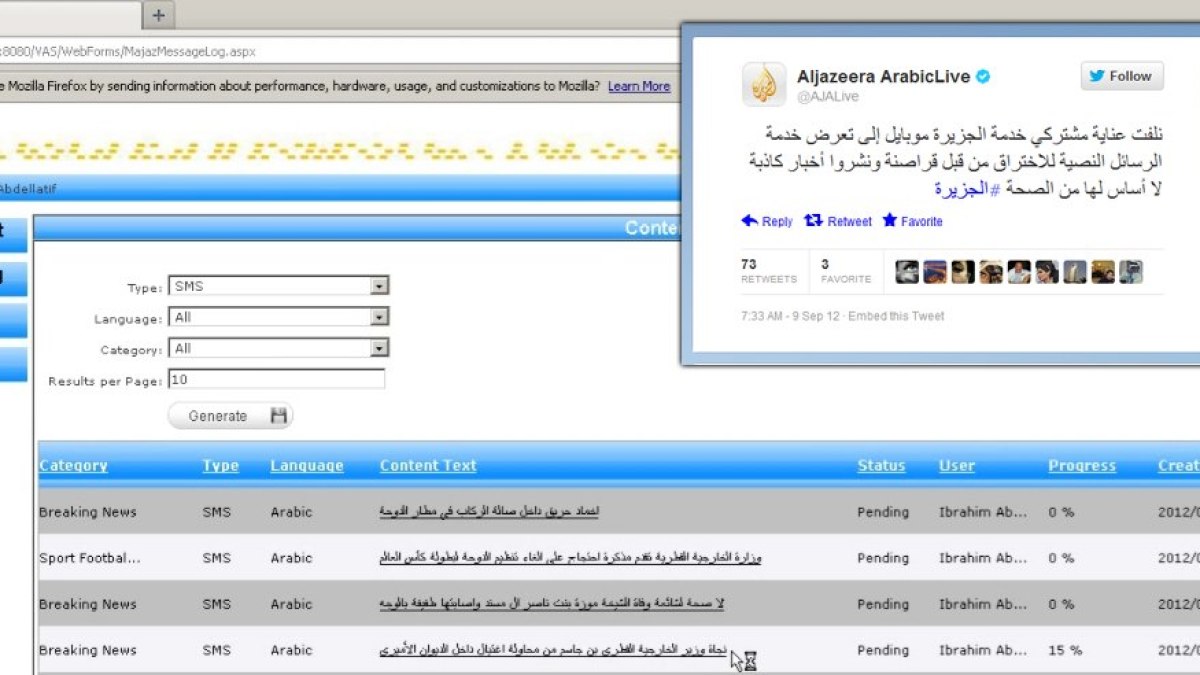Click the save disk icon on Generate

278,416
